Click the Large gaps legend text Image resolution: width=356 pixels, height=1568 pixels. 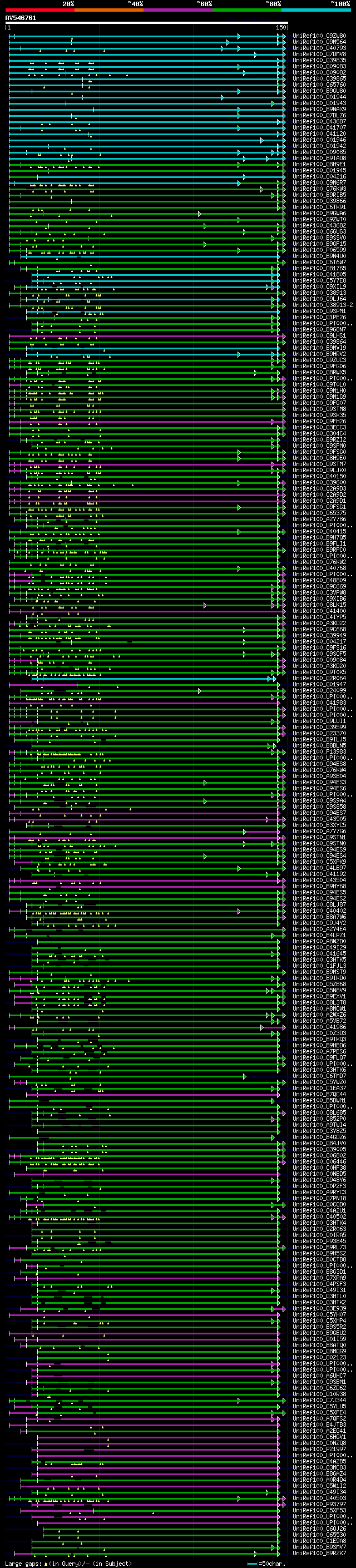(x=68, y=1563)
